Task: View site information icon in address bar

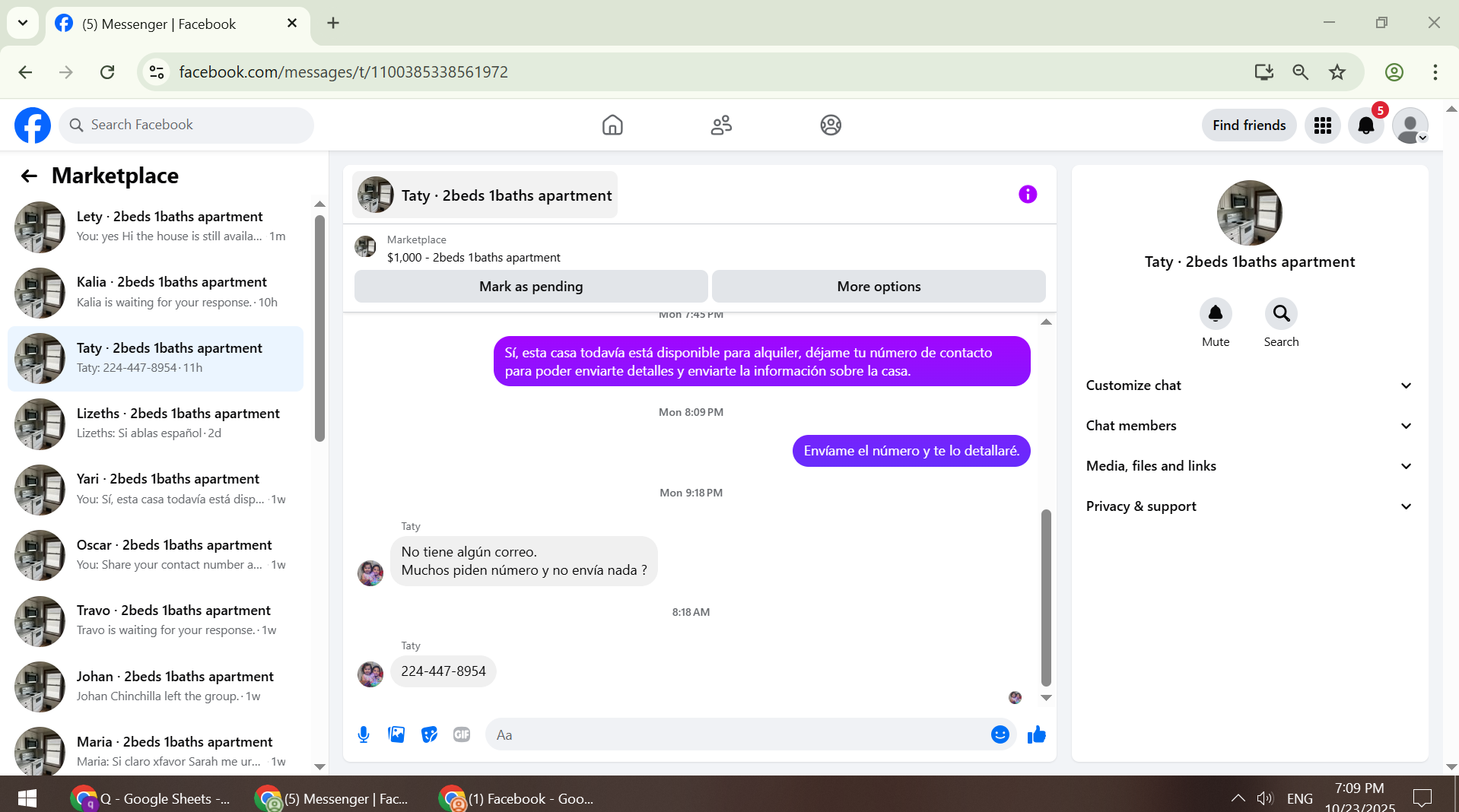Action: click(157, 72)
